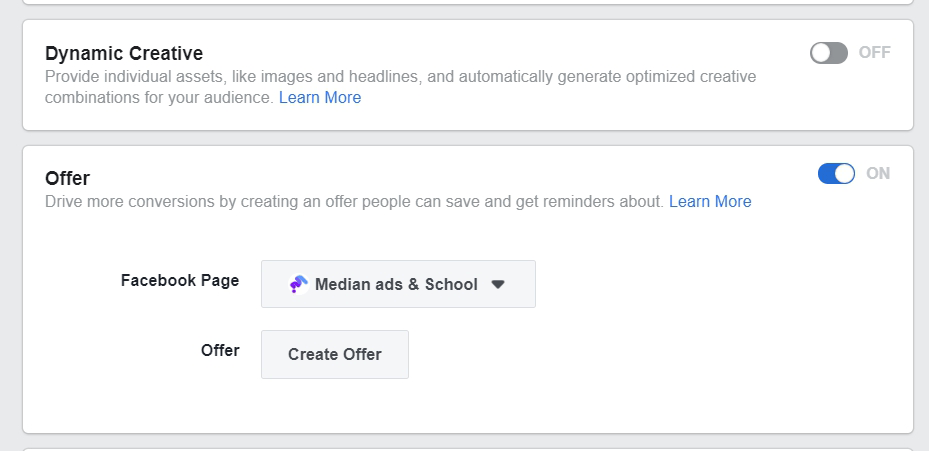Click the Facebook Page field label

(180, 280)
